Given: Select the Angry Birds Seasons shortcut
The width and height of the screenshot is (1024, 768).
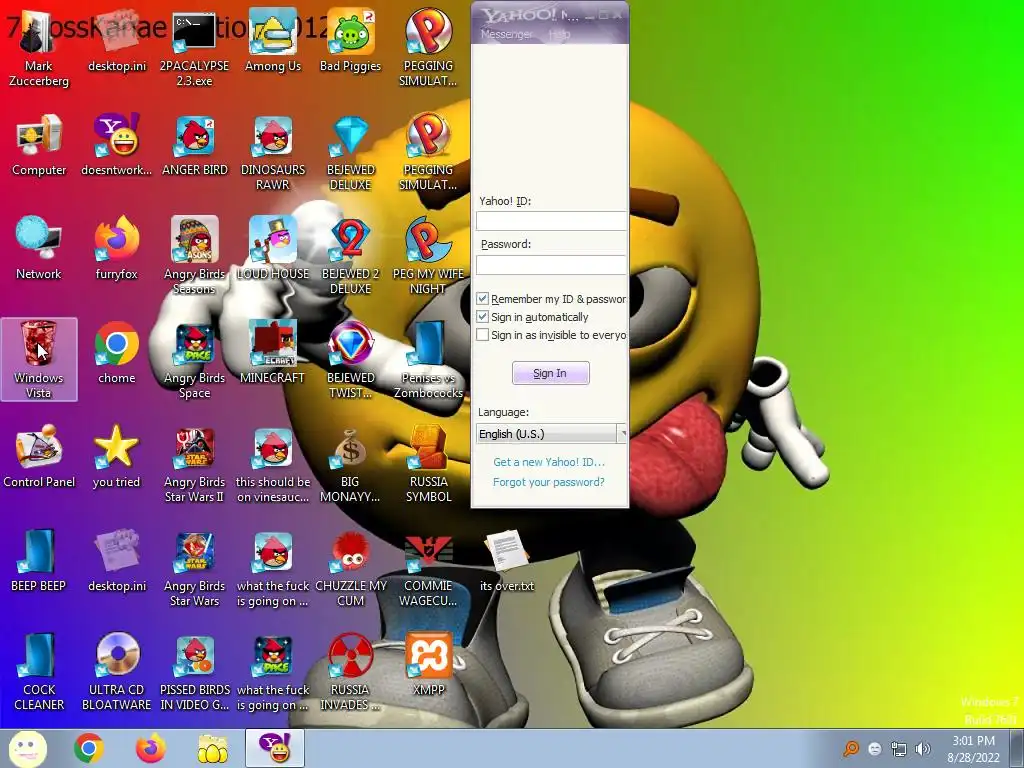Looking at the screenshot, I should coord(195,257).
